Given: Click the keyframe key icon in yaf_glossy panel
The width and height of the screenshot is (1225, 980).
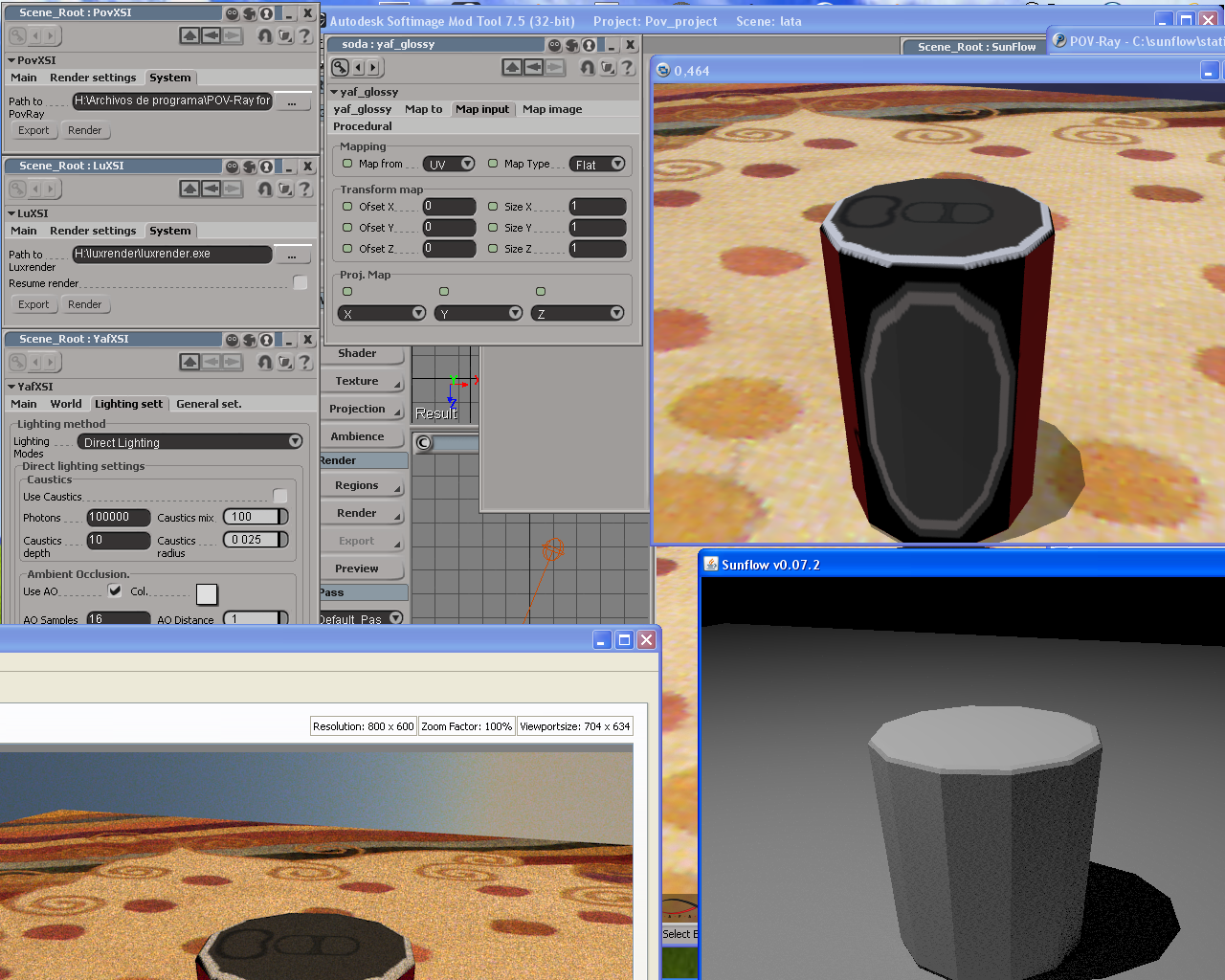Looking at the screenshot, I should point(340,67).
